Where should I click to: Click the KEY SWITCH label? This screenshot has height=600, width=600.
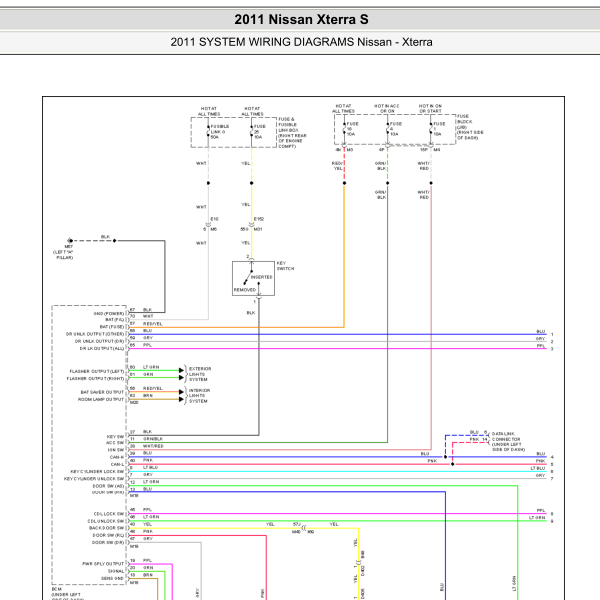point(285,266)
